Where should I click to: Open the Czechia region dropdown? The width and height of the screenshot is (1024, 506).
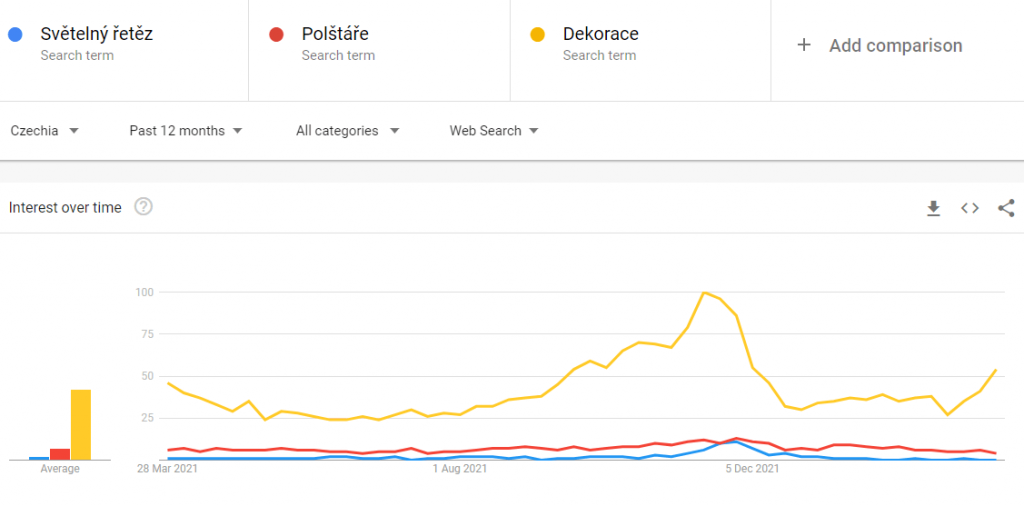point(44,130)
